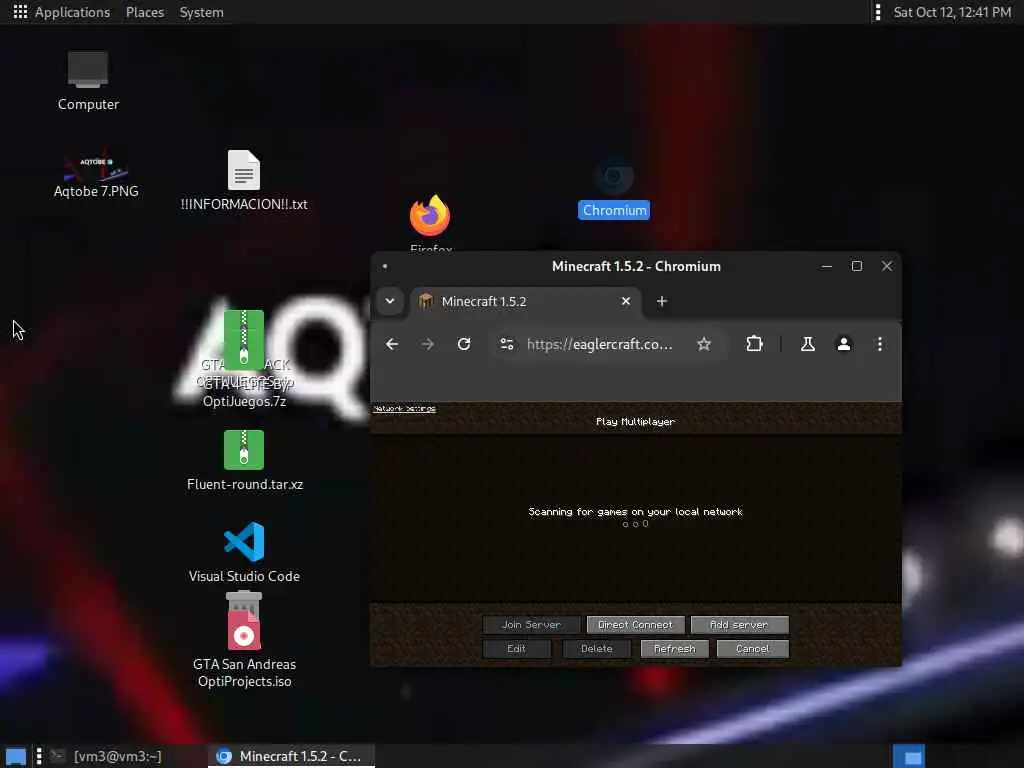The width and height of the screenshot is (1024, 768).
Task: Select Minecraft 1.5.2 Chromium taskbar entry
Action: click(x=291, y=756)
